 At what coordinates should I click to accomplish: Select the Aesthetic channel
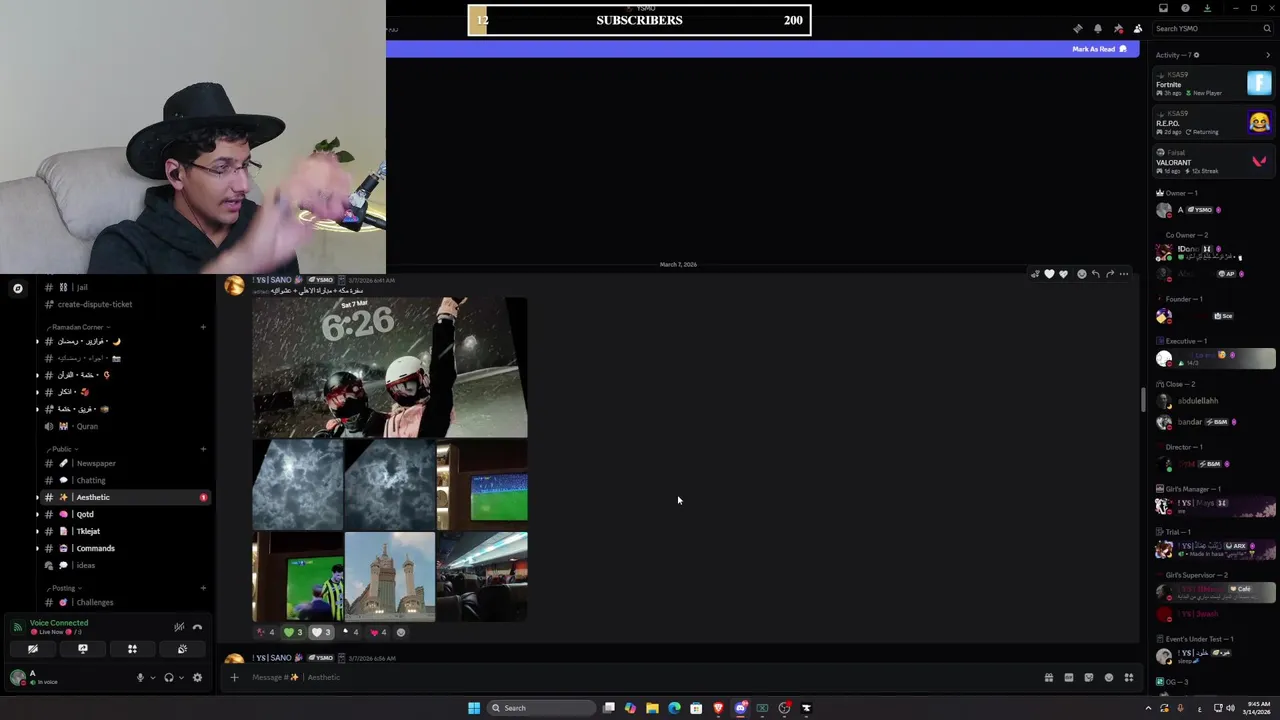(124, 497)
